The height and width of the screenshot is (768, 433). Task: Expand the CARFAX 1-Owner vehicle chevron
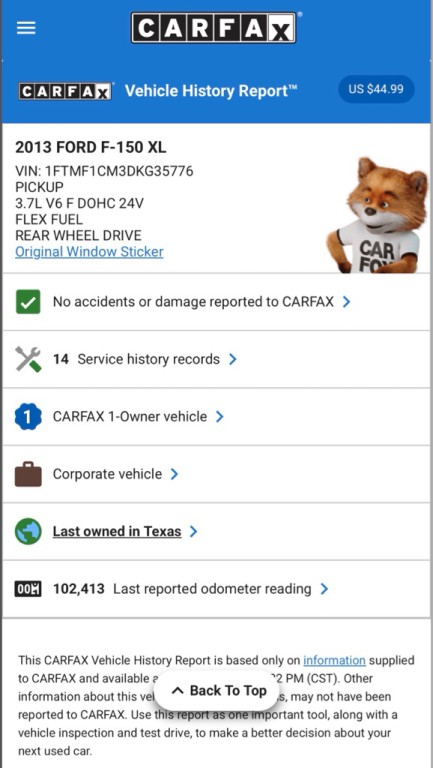219,417
